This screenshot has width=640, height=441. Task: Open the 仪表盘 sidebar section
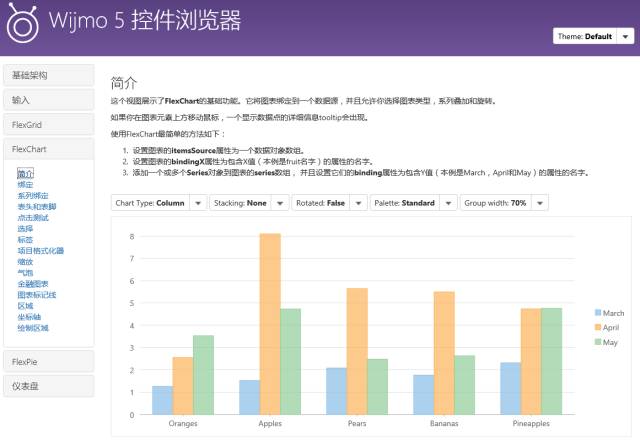point(49,386)
